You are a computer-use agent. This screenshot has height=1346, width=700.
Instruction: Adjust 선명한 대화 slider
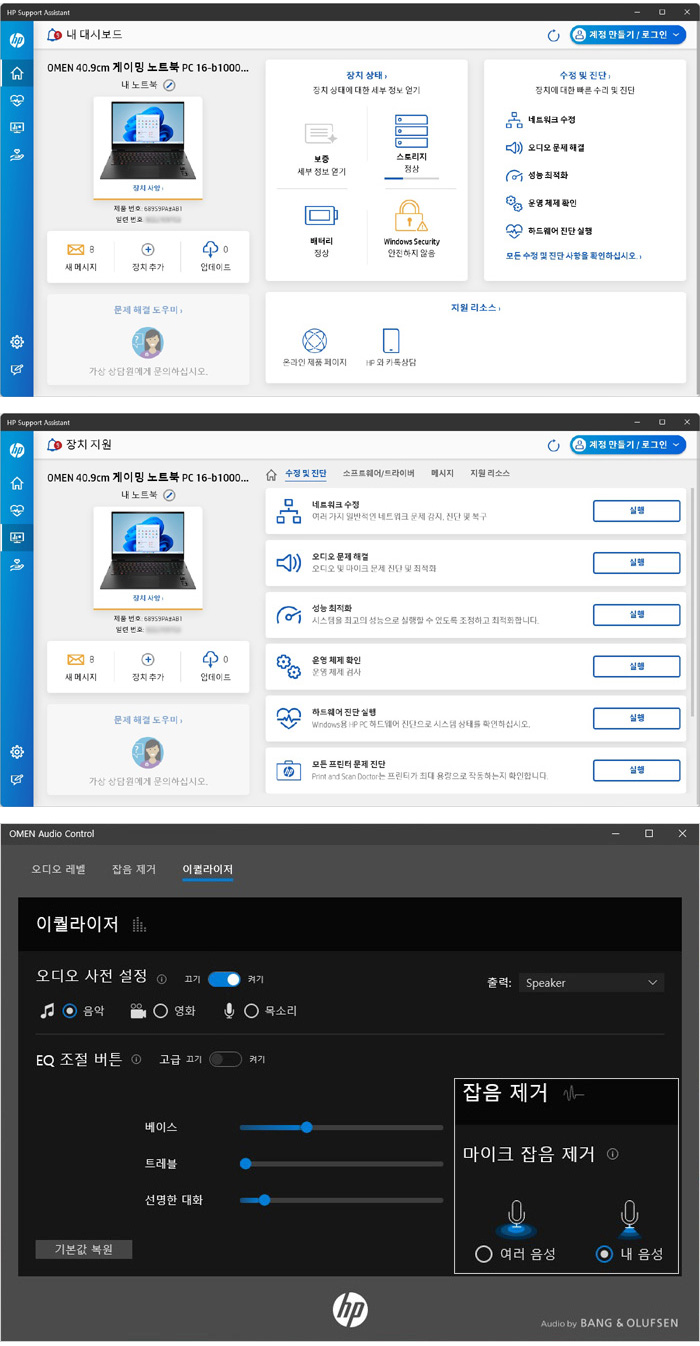341,1199
